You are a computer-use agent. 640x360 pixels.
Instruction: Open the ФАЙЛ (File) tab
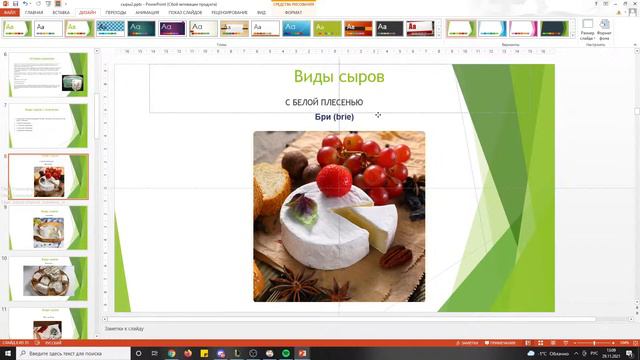(x=9, y=13)
